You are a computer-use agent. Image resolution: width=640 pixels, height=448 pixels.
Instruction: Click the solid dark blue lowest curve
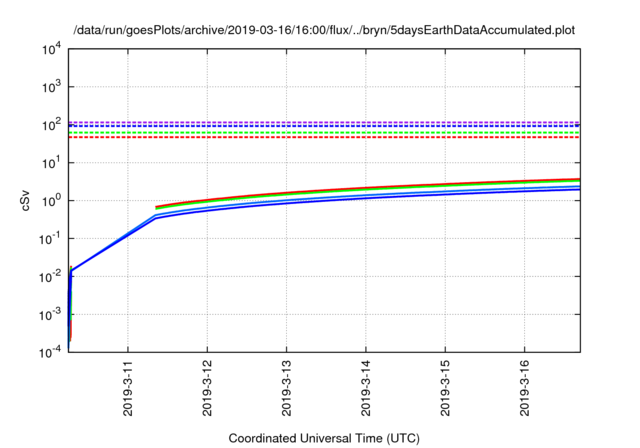[x=367, y=199]
